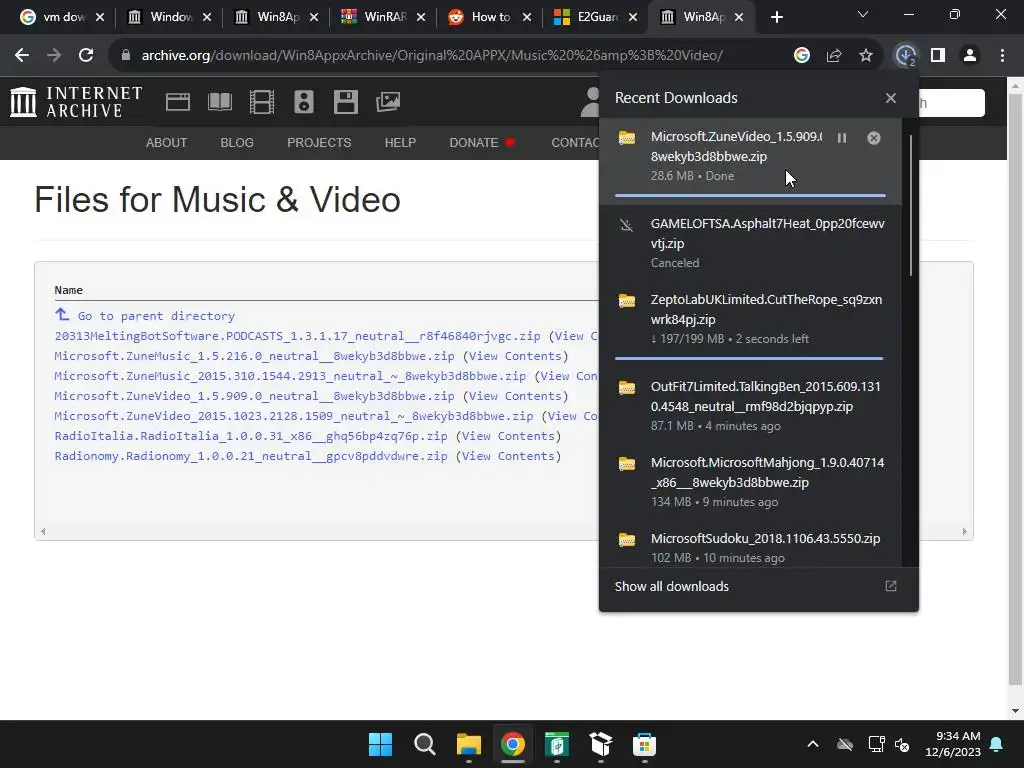Pause the Microsoft.ZuneVideo download
The height and width of the screenshot is (768, 1024).
[842, 138]
